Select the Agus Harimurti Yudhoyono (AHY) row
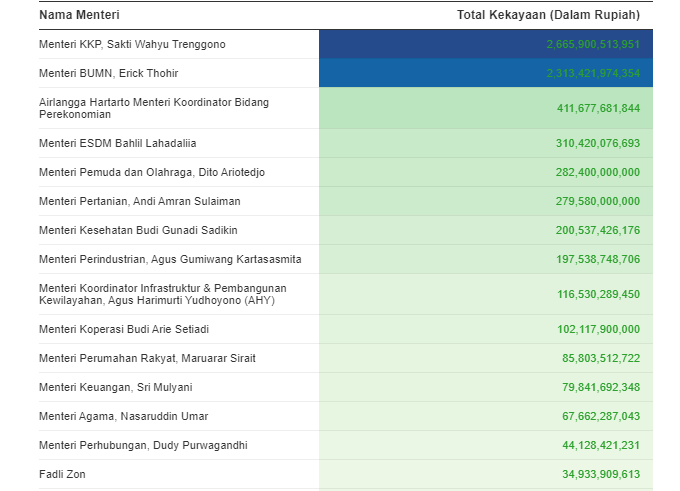 click(162, 294)
